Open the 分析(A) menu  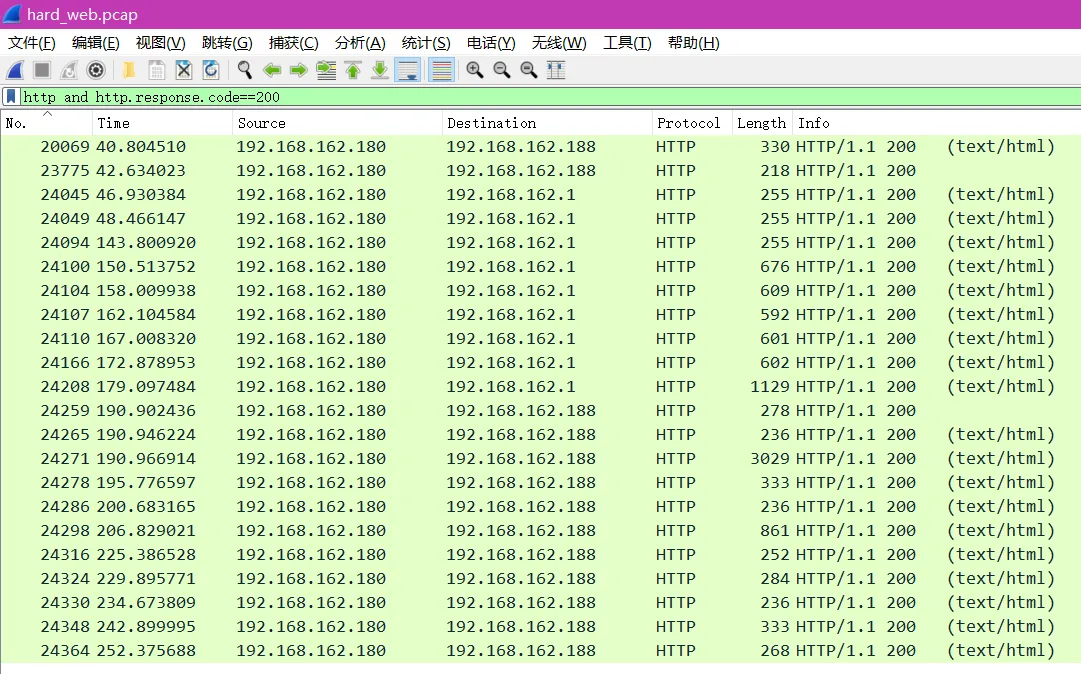[360, 43]
